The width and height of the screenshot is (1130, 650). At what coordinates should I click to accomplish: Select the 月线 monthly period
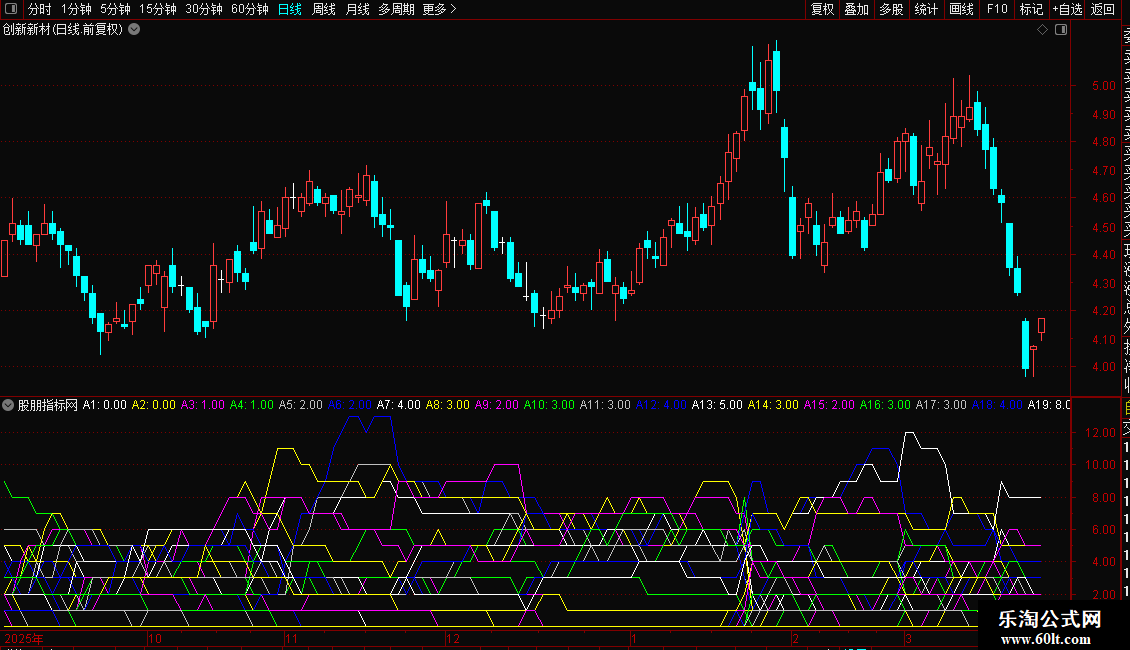click(357, 9)
